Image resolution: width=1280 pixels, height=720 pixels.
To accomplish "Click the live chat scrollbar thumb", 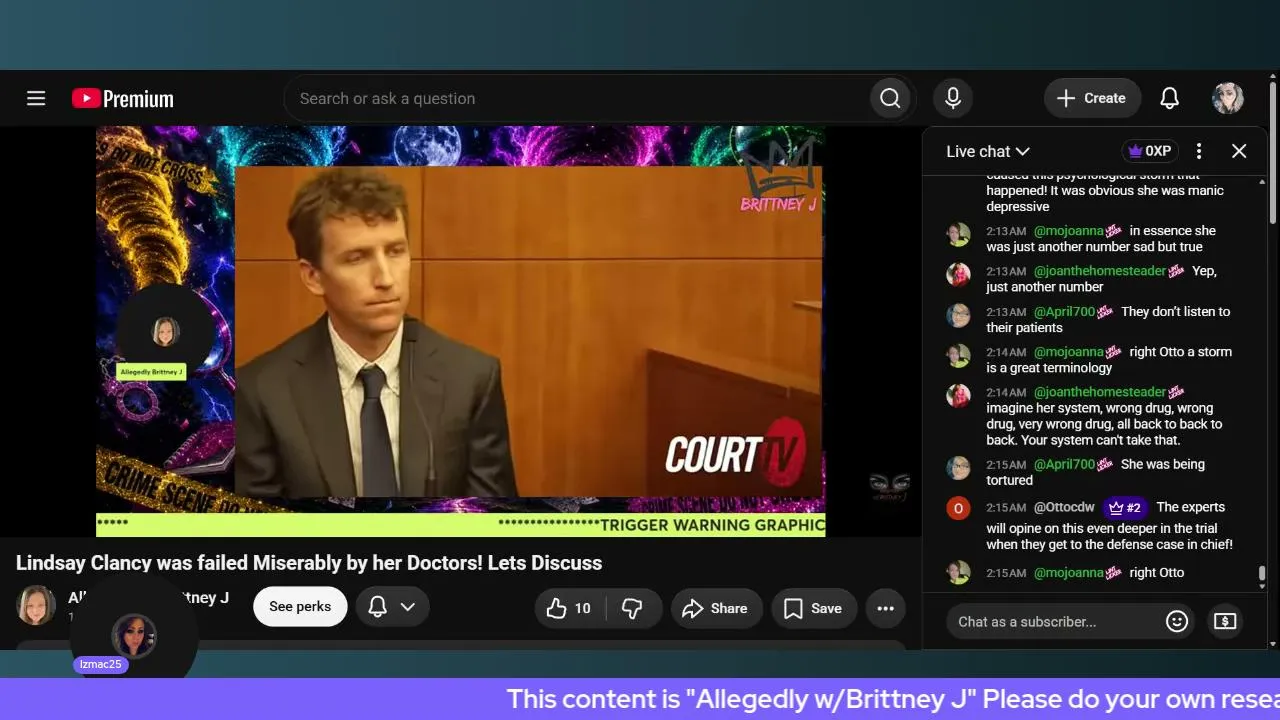I will (1262, 575).
